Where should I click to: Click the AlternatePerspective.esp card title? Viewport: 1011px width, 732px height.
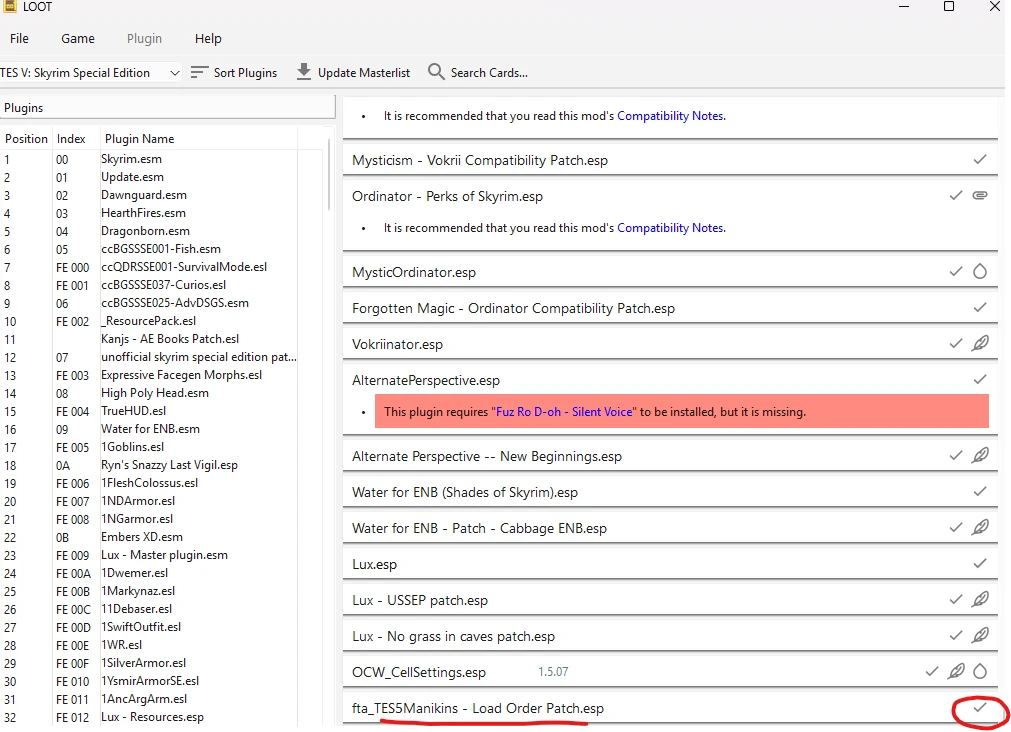(426, 381)
